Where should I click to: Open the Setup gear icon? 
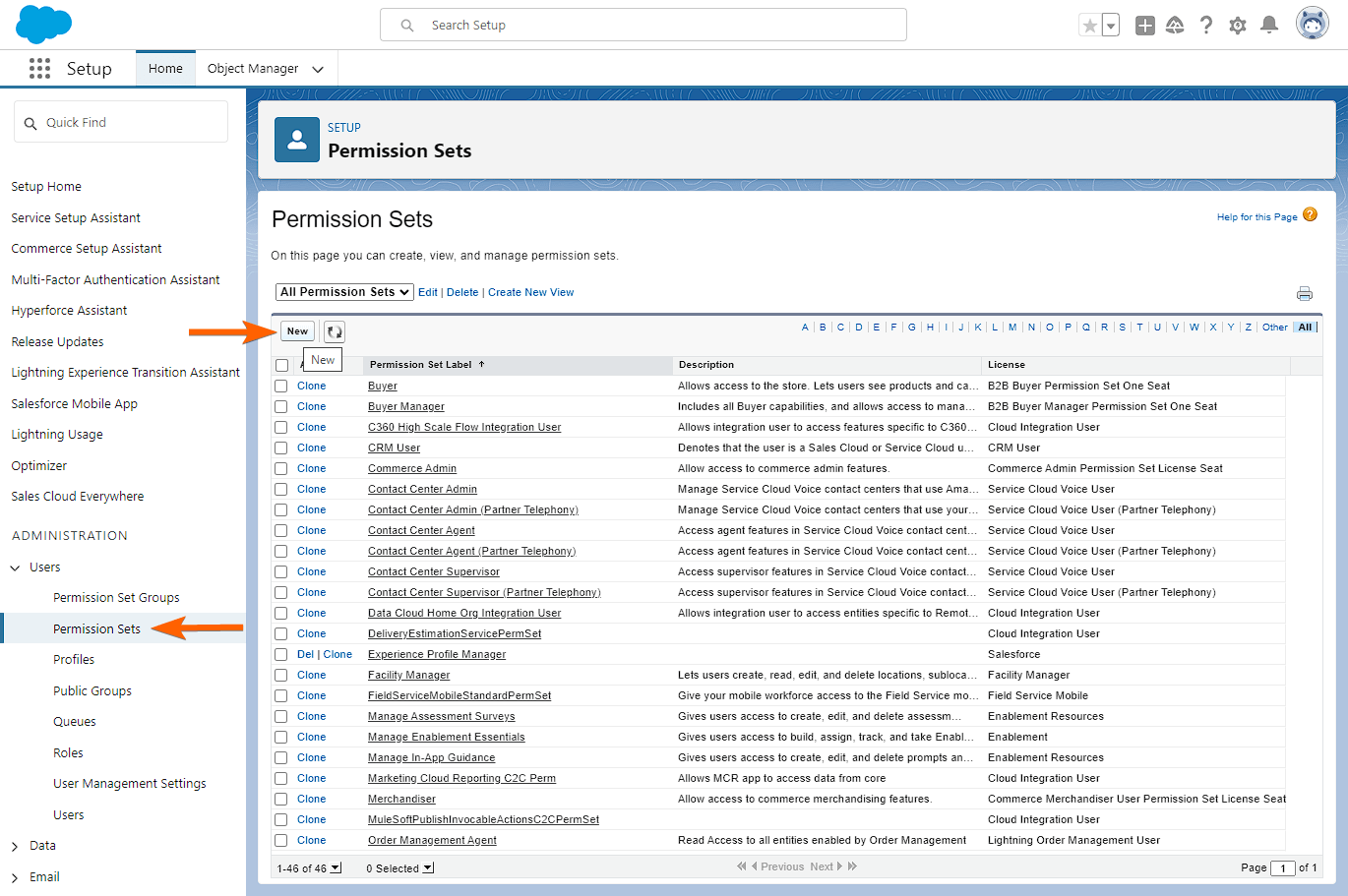1238,26
